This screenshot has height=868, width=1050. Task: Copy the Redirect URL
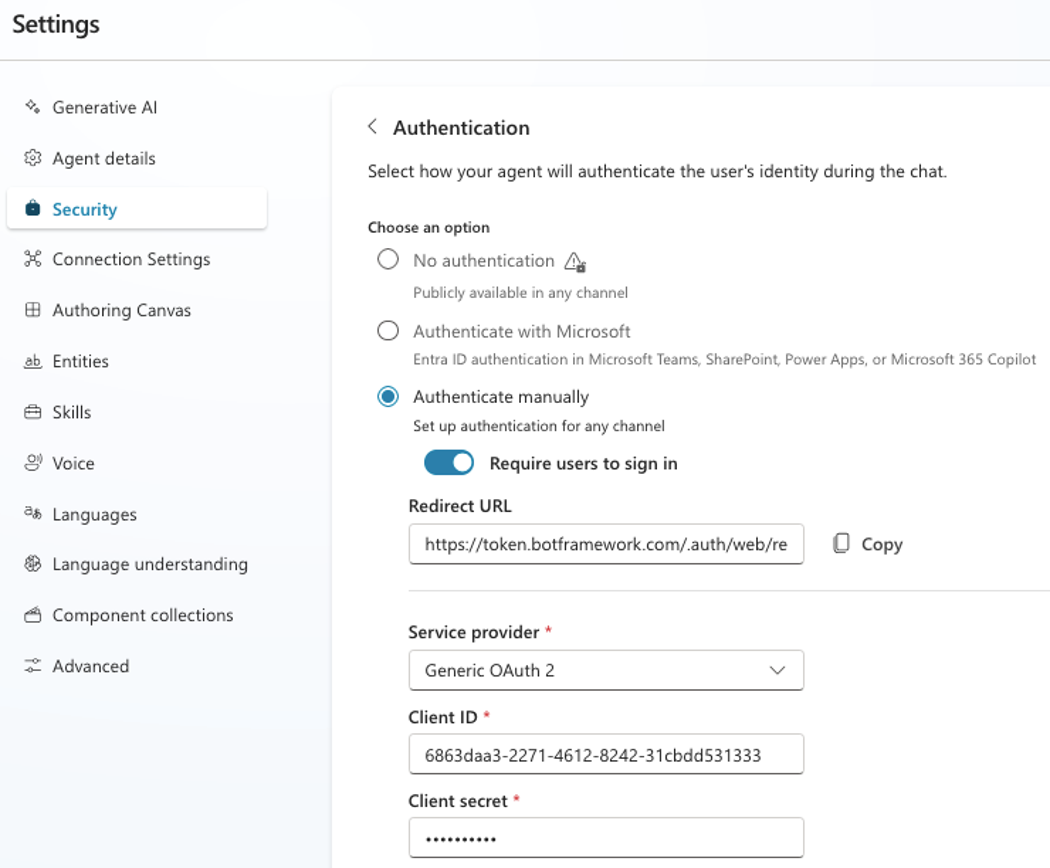pyautogui.click(x=866, y=543)
